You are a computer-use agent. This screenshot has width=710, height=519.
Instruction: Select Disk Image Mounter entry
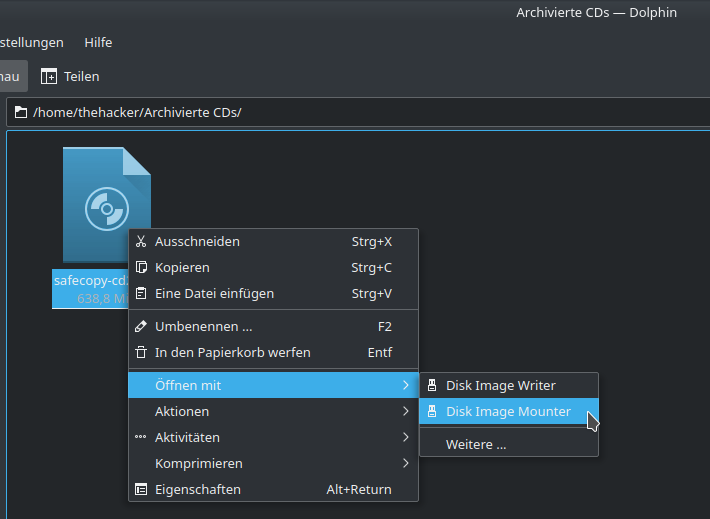tap(508, 411)
